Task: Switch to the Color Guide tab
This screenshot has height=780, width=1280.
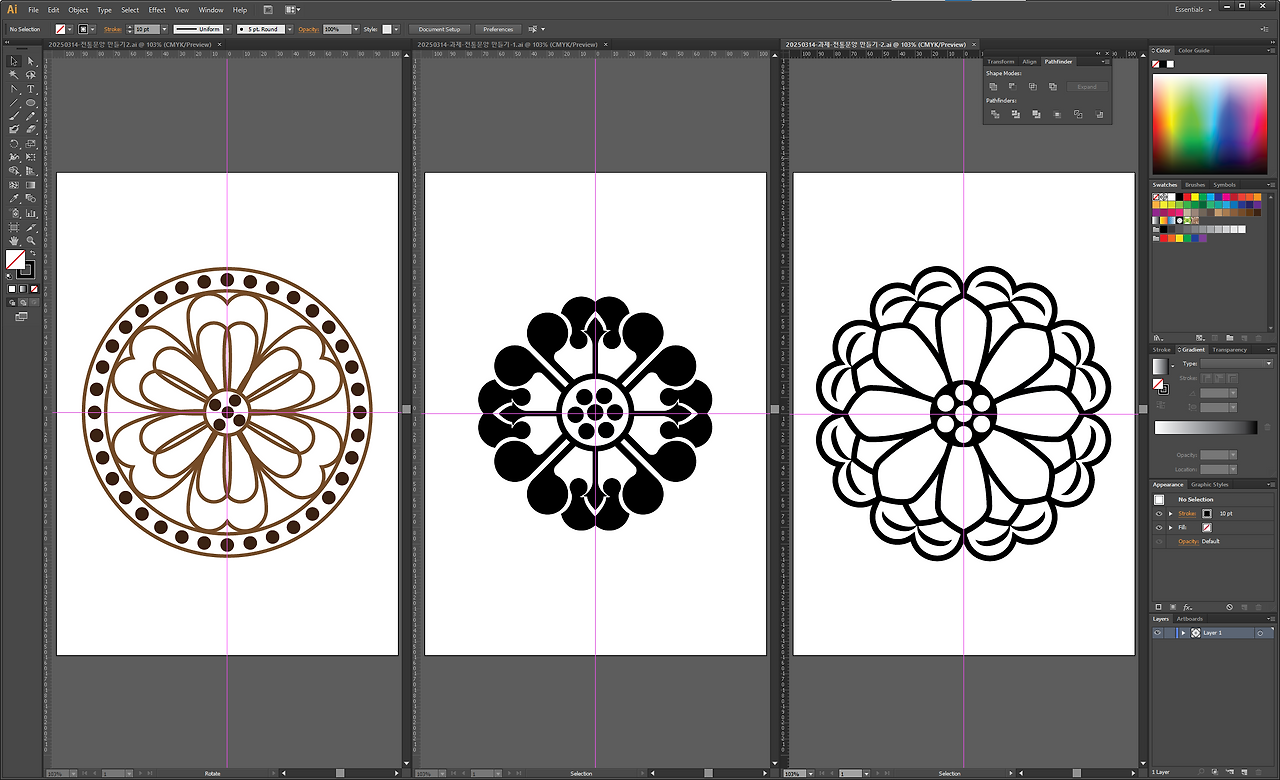Action: tap(1194, 50)
